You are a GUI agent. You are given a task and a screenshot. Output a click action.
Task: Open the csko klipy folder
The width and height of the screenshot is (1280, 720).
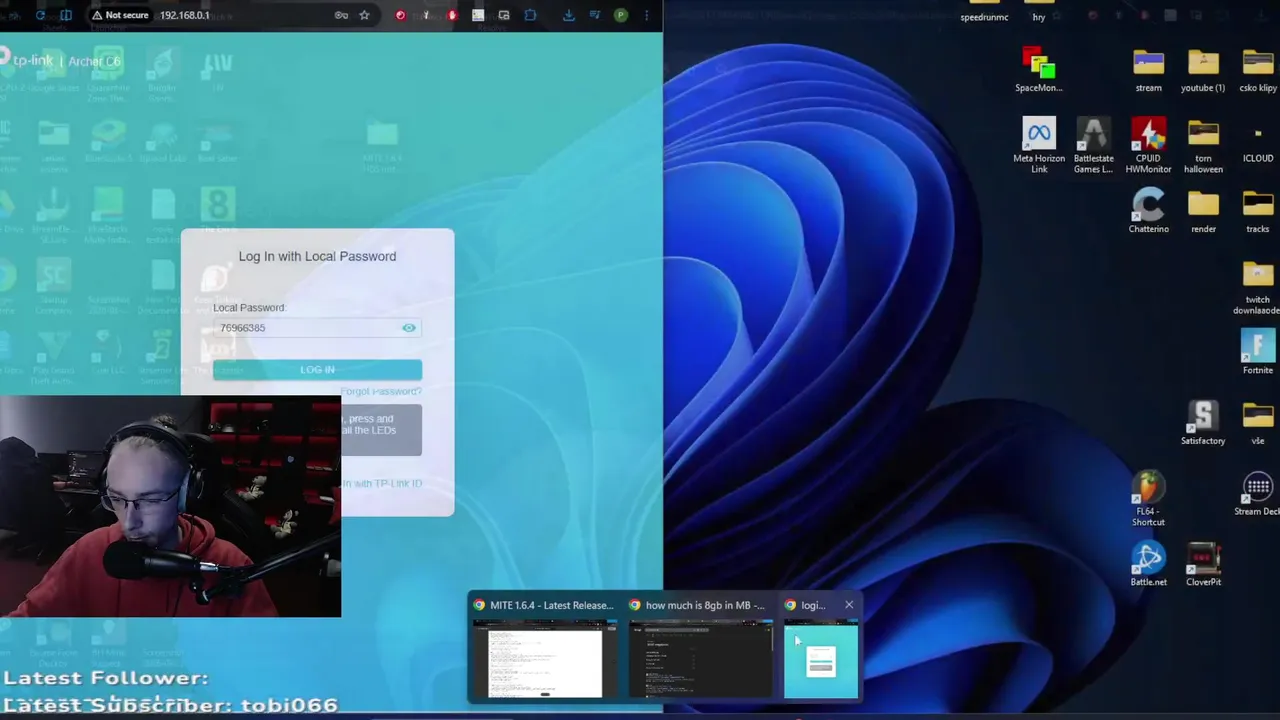click(1257, 70)
